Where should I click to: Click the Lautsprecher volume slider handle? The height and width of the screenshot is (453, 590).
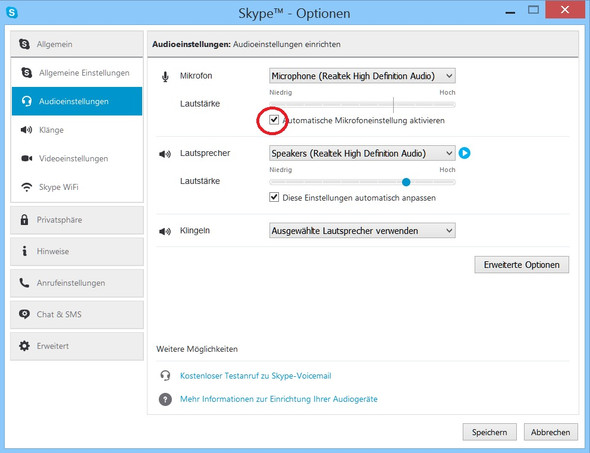pos(406,182)
